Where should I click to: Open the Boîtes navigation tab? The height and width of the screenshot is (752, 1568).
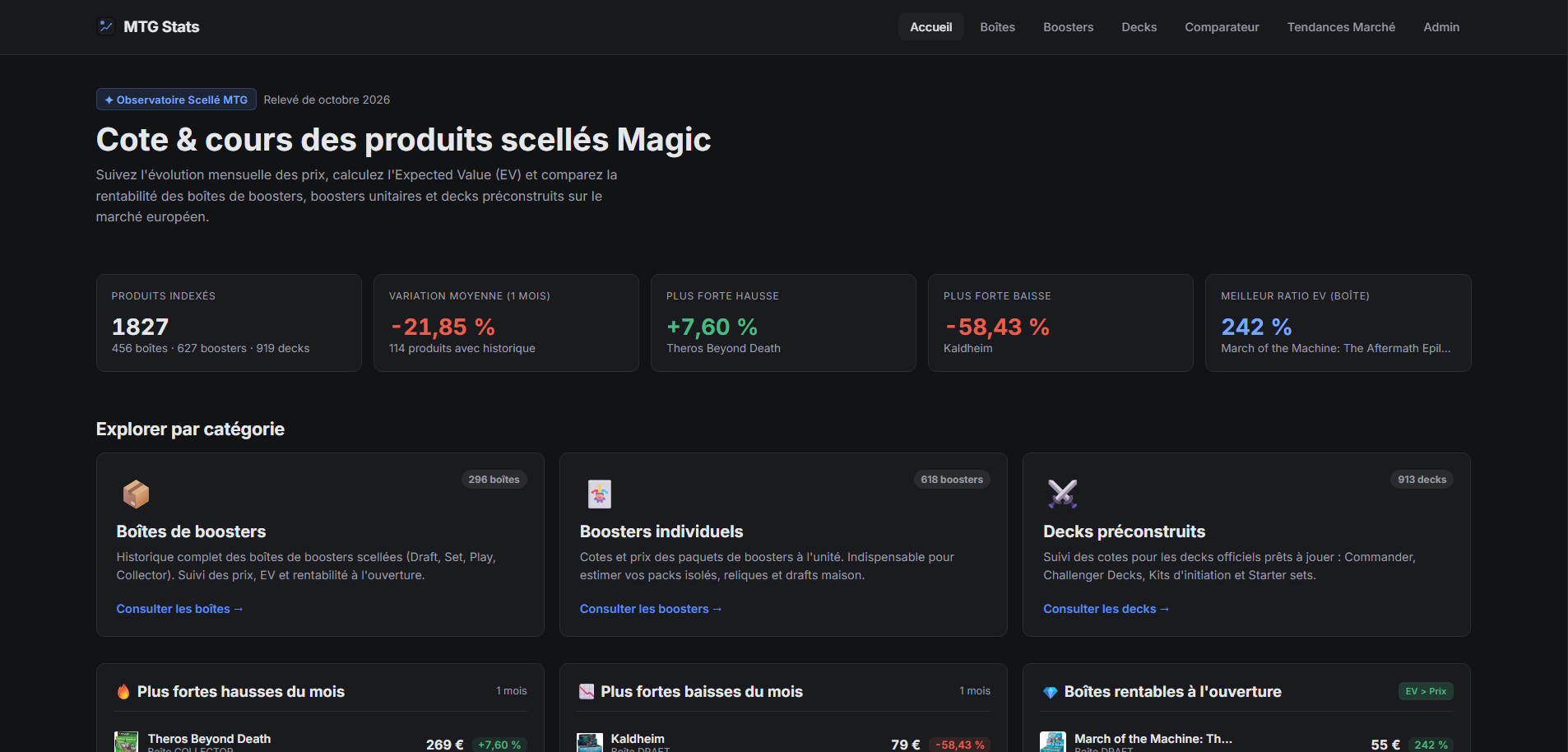coord(997,27)
